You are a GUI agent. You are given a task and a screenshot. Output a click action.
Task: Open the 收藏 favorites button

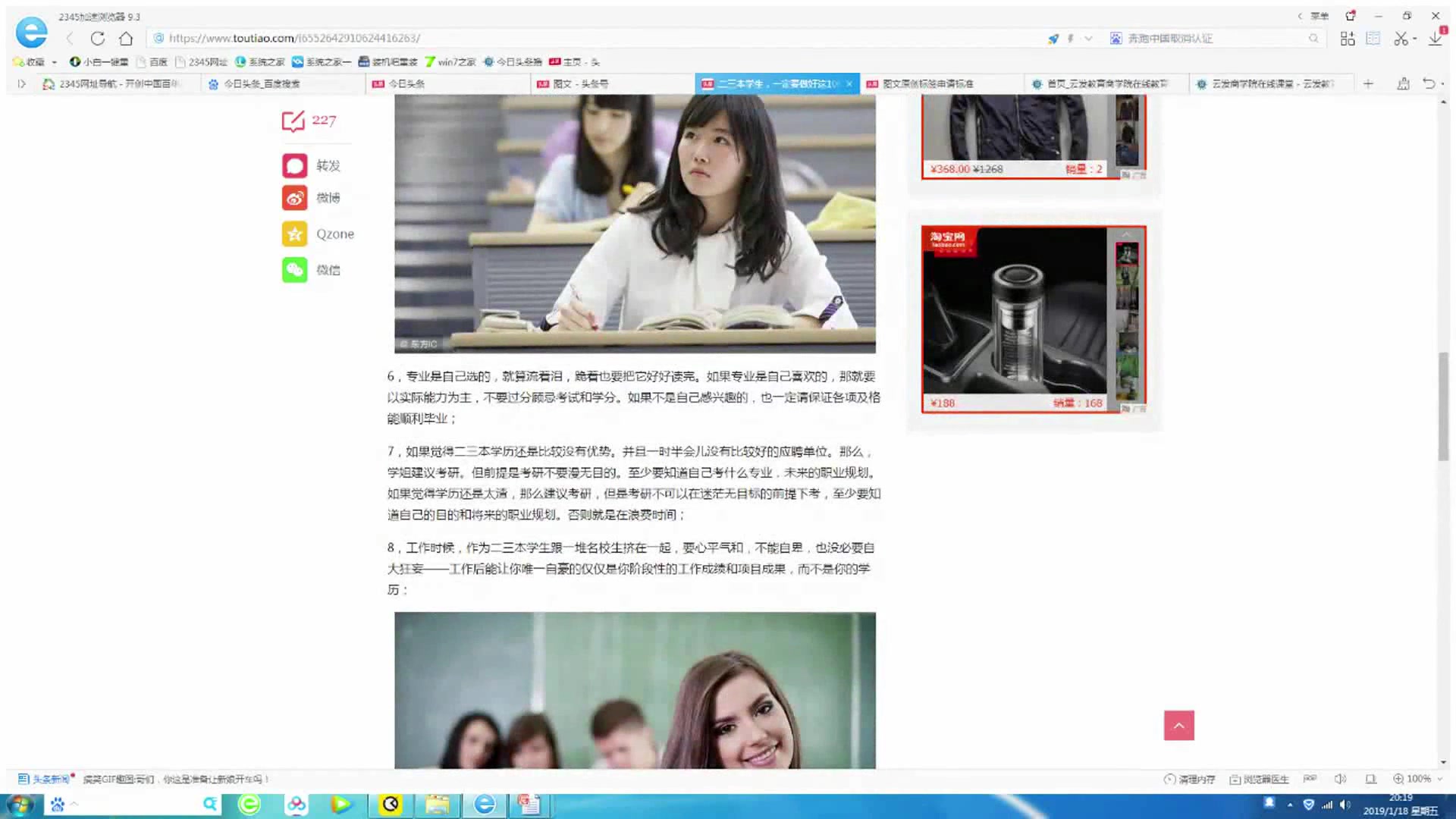coord(29,61)
